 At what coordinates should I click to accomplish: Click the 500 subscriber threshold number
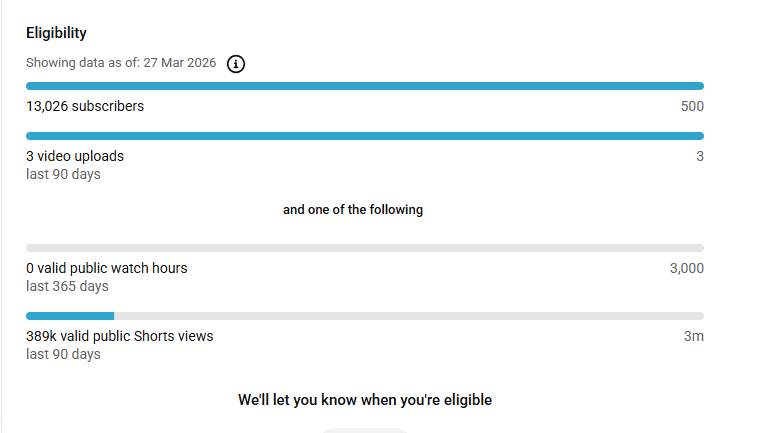click(692, 106)
